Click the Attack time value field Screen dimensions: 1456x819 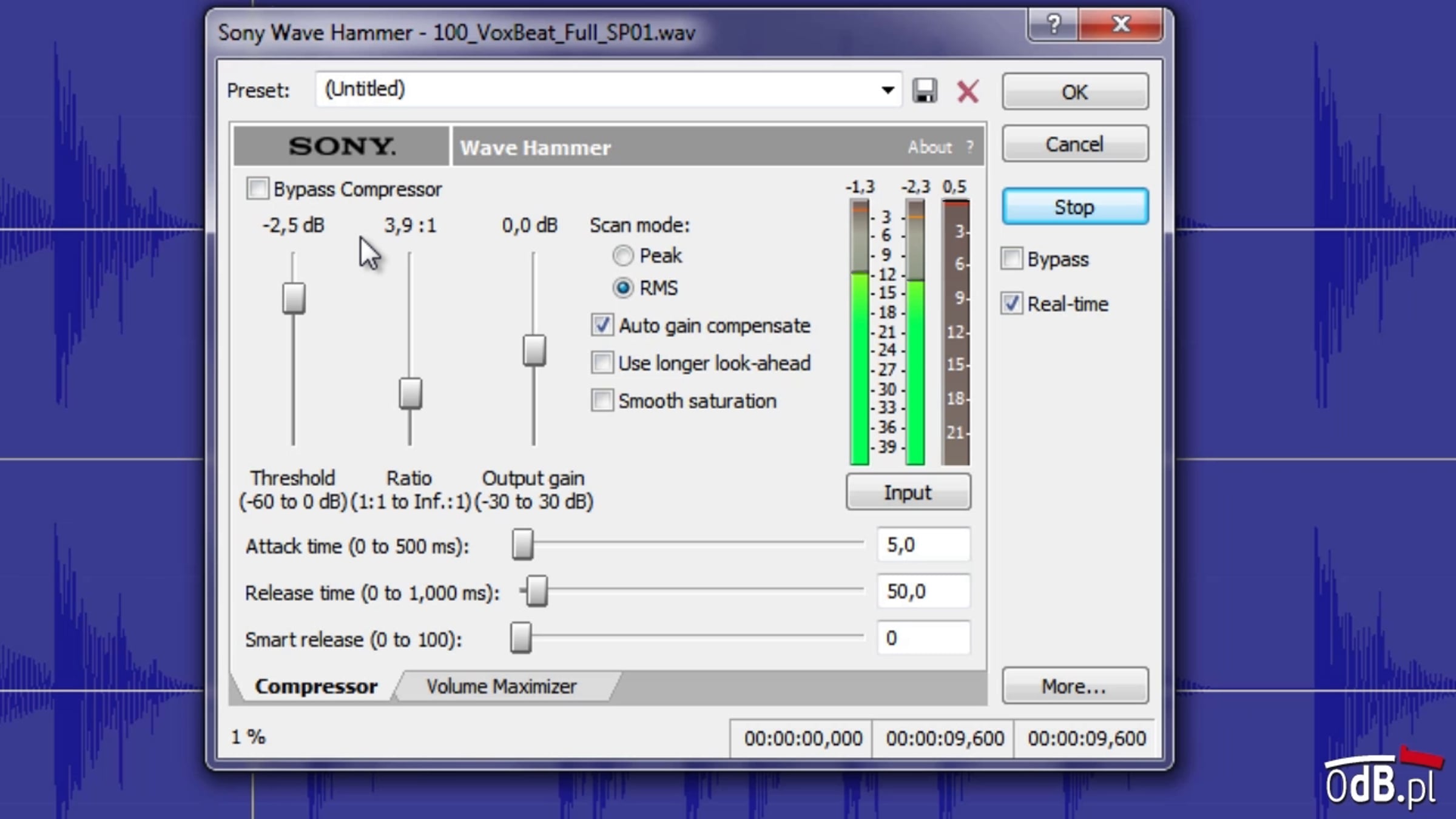coord(923,545)
